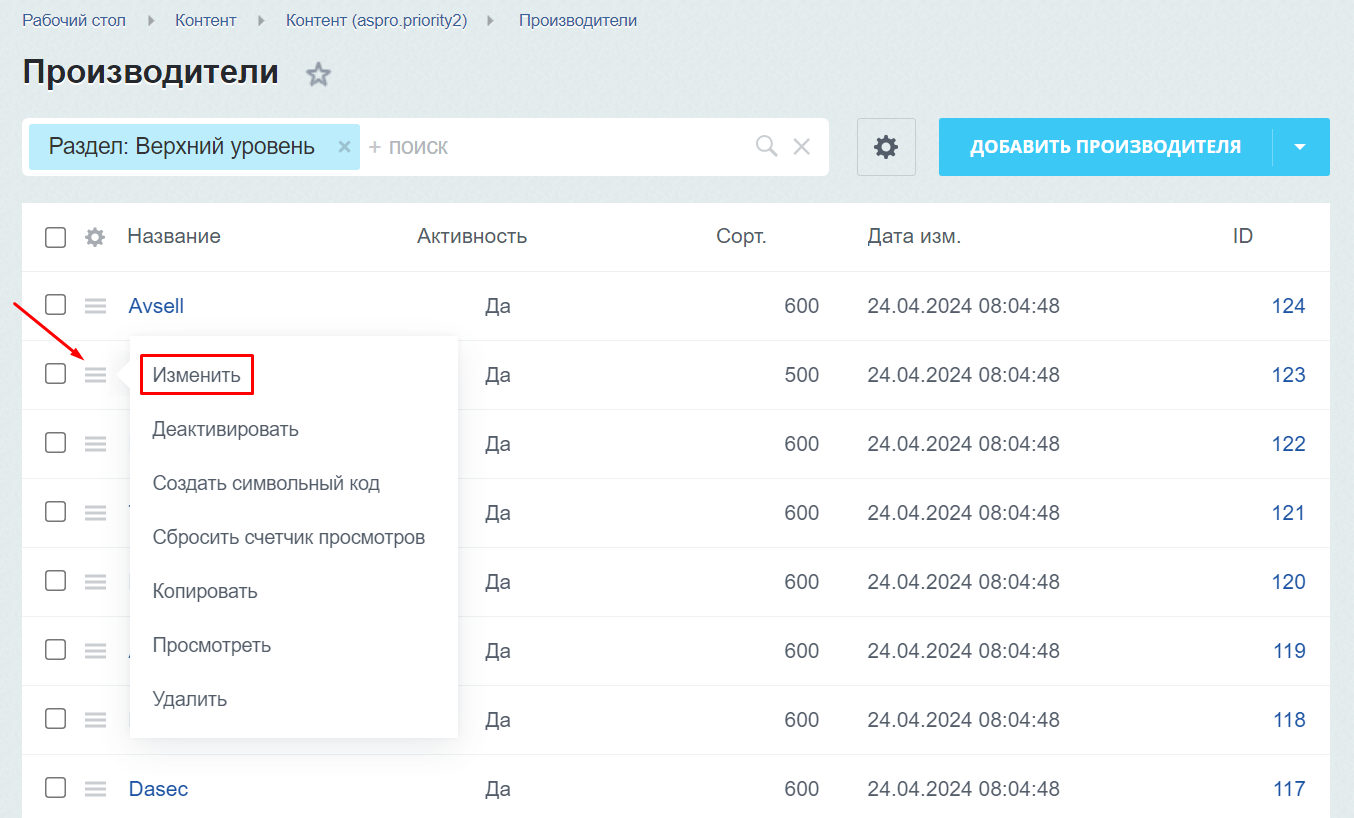Choose Удалить in the context menu
Screen dimensions: 1354x818
click(190, 699)
